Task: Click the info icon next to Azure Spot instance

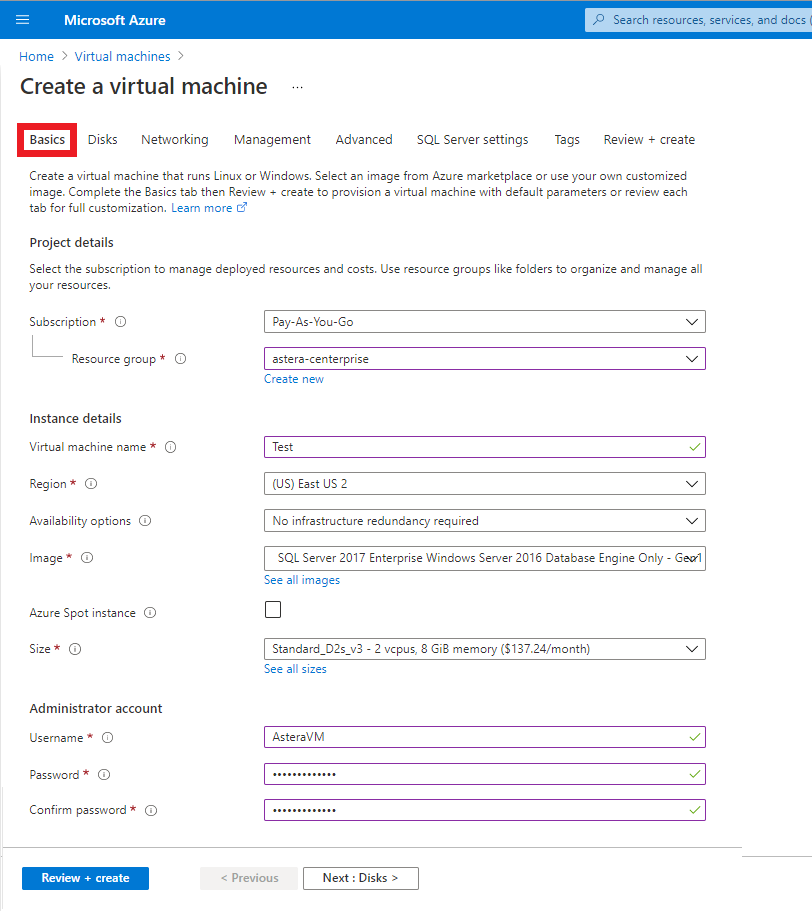Action: click(150, 613)
